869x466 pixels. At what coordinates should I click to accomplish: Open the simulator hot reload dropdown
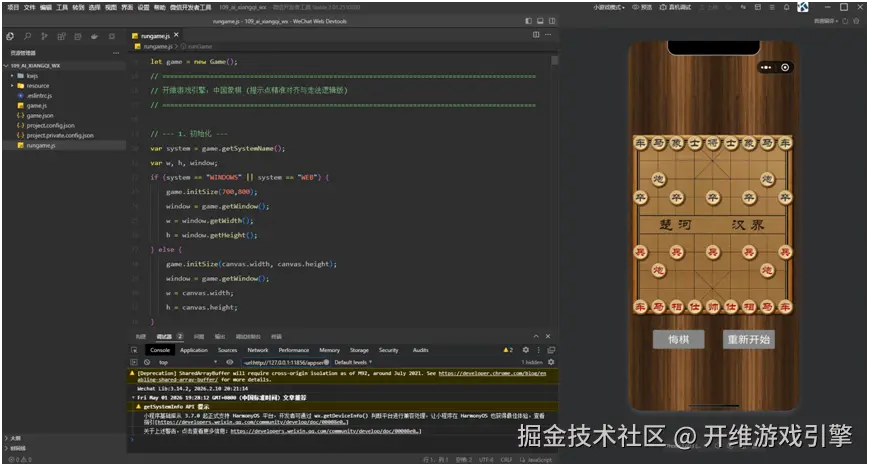pyautogui.click(x=826, y=21)
